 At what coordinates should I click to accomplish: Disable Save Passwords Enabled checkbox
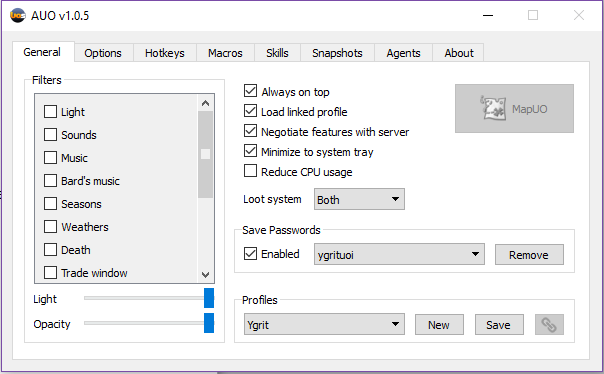click(250, 253)
